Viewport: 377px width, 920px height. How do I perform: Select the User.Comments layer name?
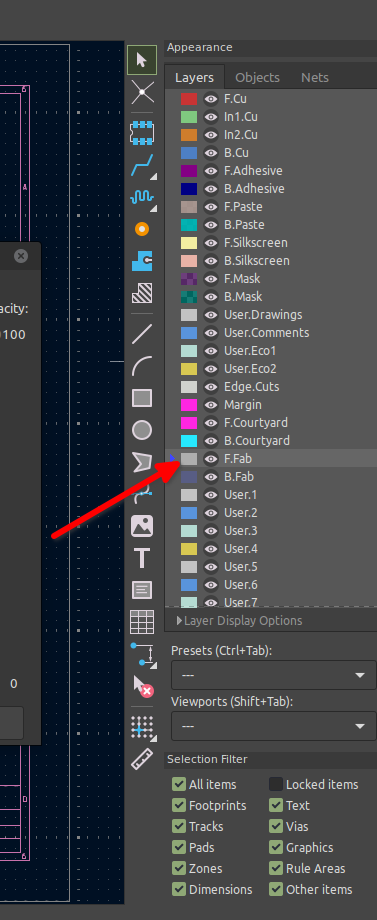[x=267, y=333]
